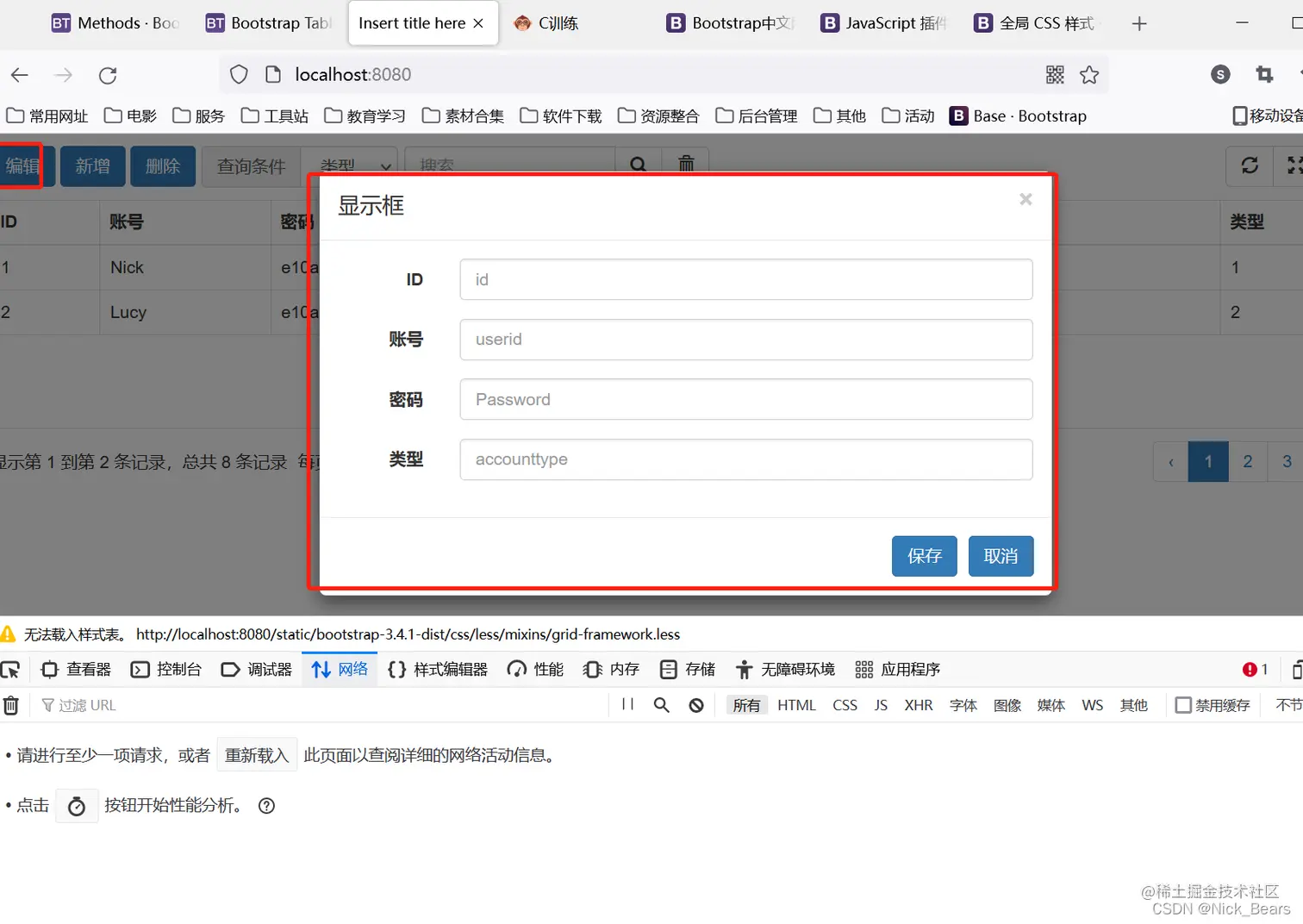Click the trash icon to clear network requests
1303x924 pixels.
pyautogui.click(x=12, y=705)
